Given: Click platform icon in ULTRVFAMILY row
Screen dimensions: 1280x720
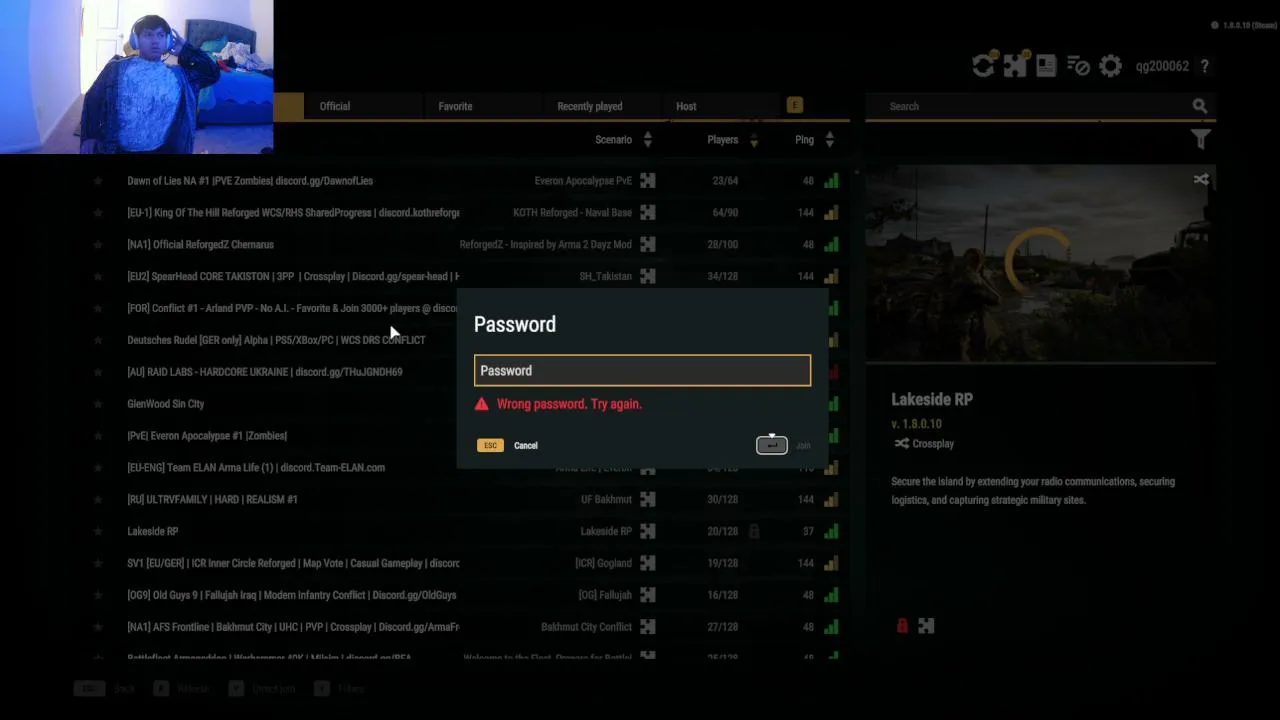Looking at the screenshot, I should pyautogui.click(x=648, y=499).
